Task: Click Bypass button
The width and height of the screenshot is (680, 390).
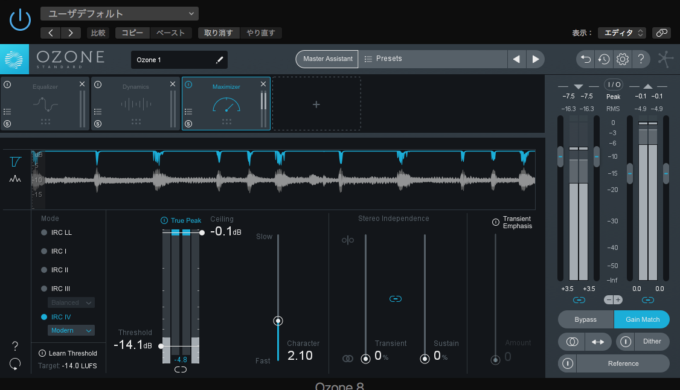Action: pos(585,320)
